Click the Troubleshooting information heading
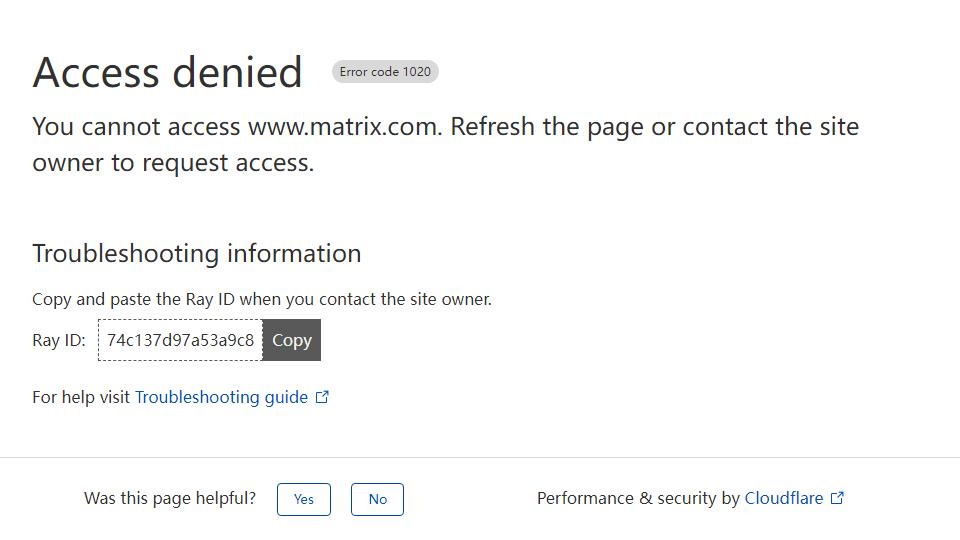960x540 pixels. click(x=197, y=253)
